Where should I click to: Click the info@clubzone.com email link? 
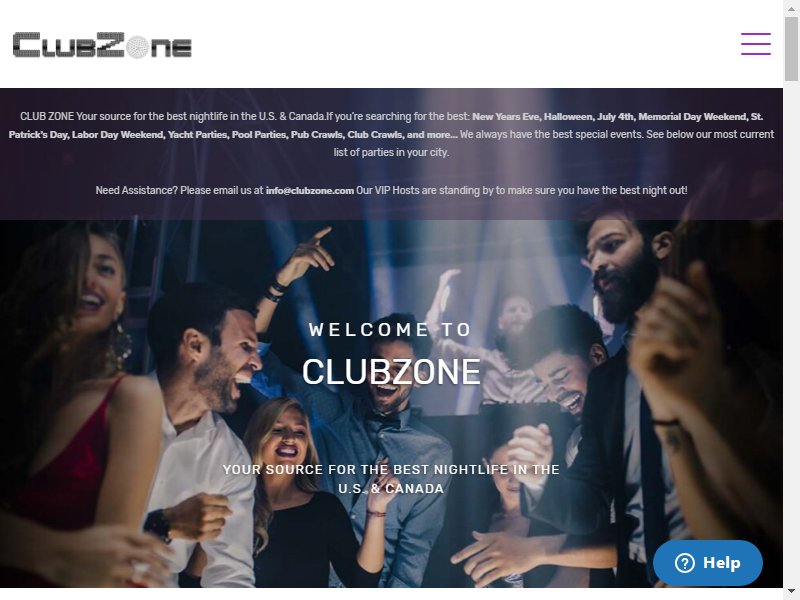(x=310, y=191)
